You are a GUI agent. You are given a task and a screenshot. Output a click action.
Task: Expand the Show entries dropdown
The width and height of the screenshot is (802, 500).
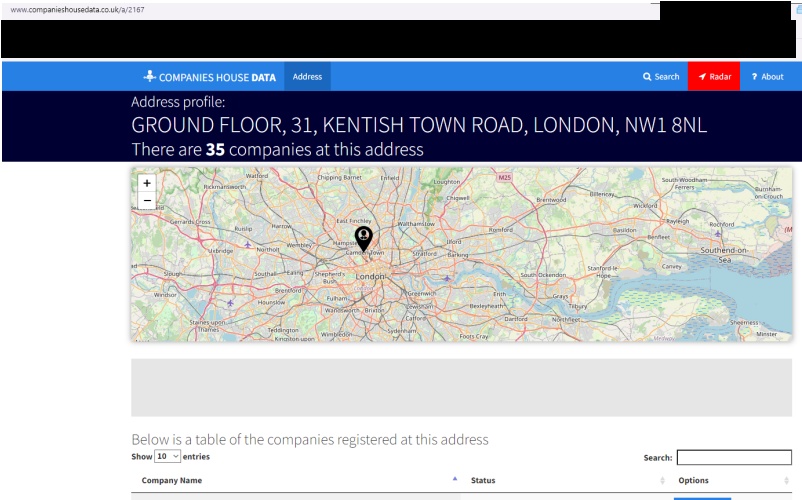coord(168,456)
